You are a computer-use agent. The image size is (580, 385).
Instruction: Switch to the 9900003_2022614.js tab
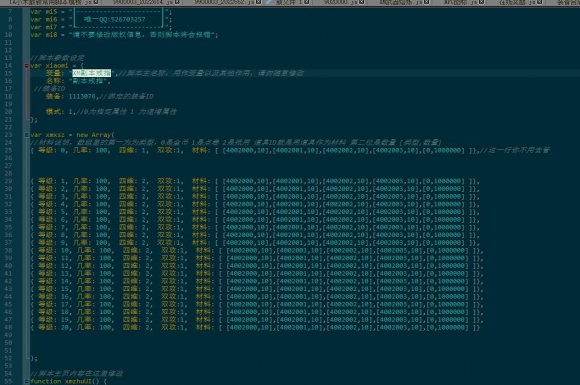[141, 2]
